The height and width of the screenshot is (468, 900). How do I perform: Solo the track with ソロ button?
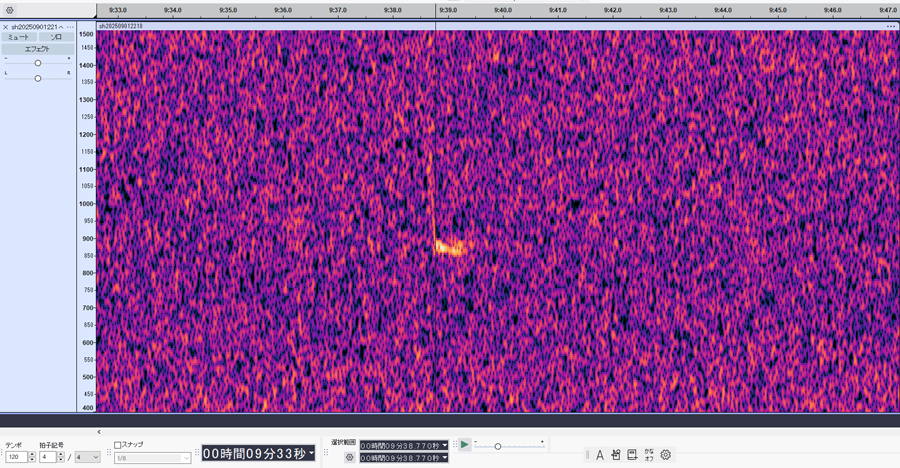click(56, 37)
